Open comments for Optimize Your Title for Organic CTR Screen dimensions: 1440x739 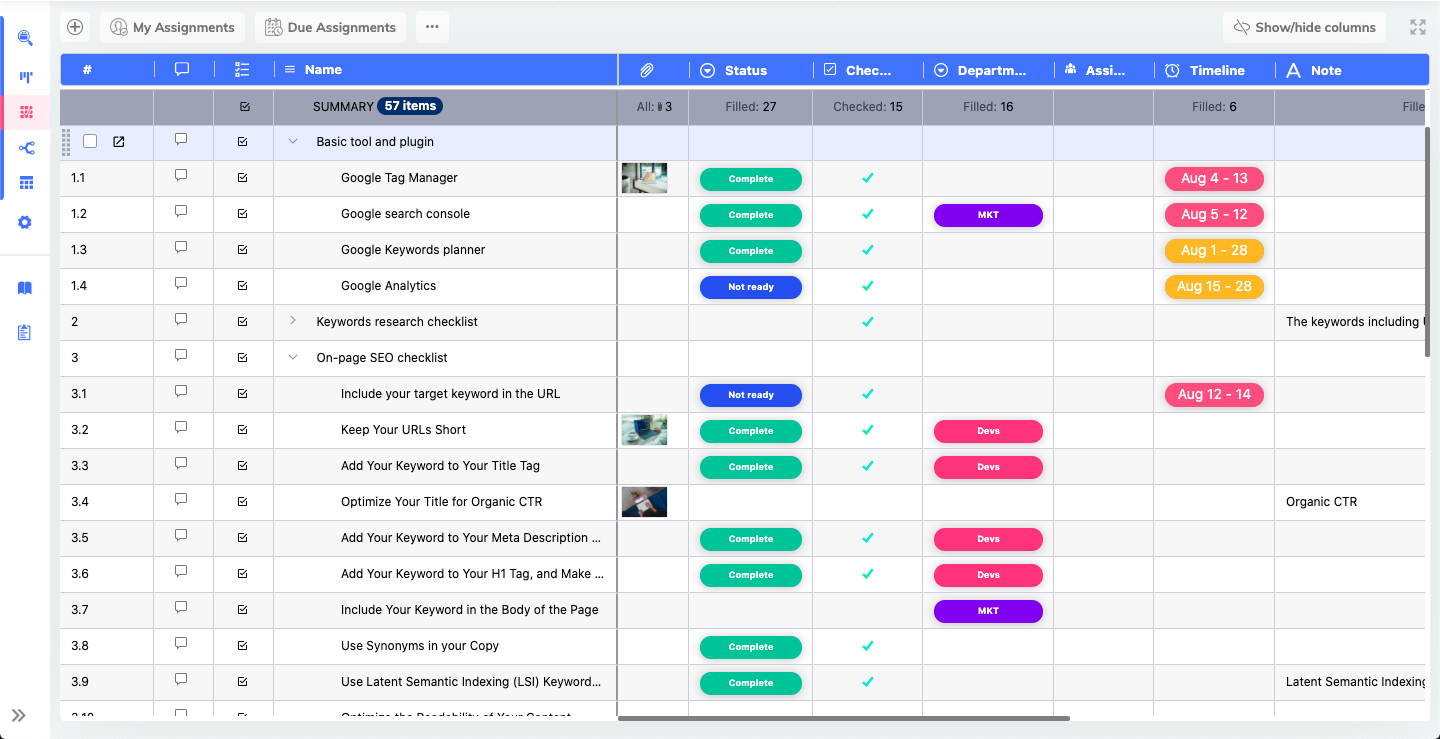tap(181, 500)
